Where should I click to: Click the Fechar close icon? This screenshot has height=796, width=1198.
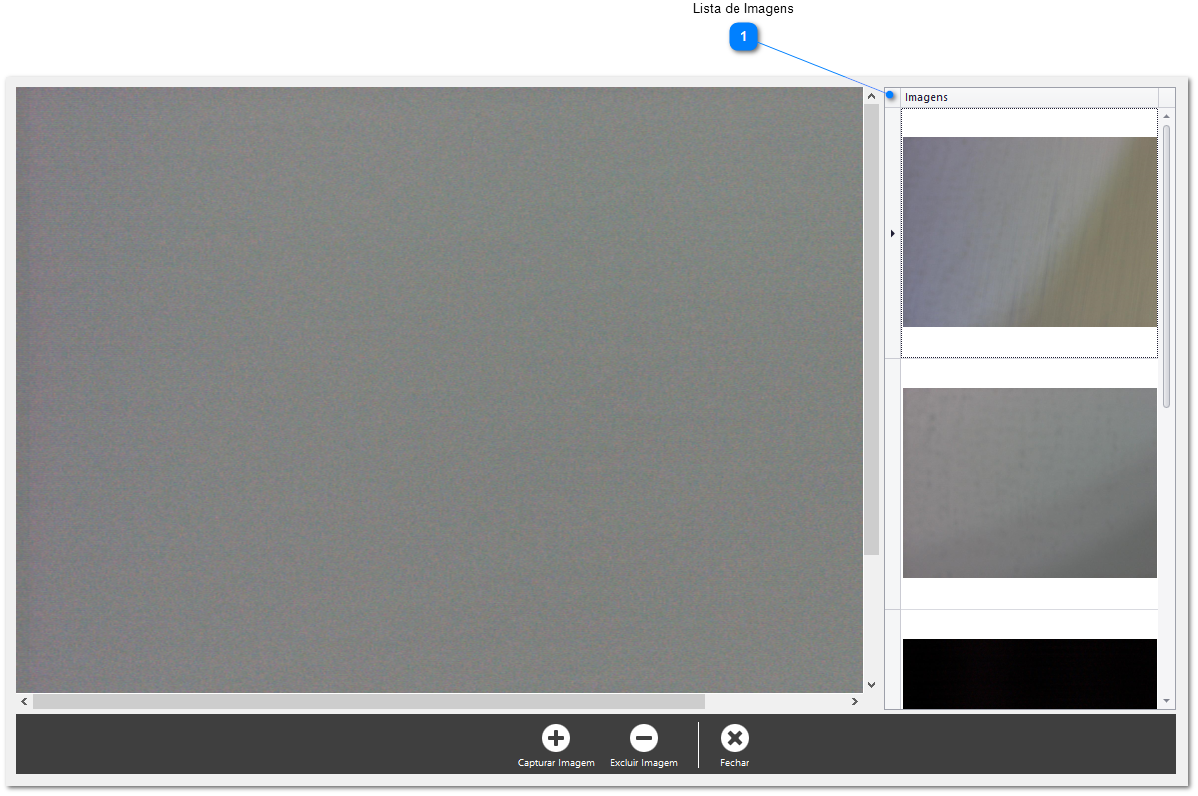coord(734,738)
